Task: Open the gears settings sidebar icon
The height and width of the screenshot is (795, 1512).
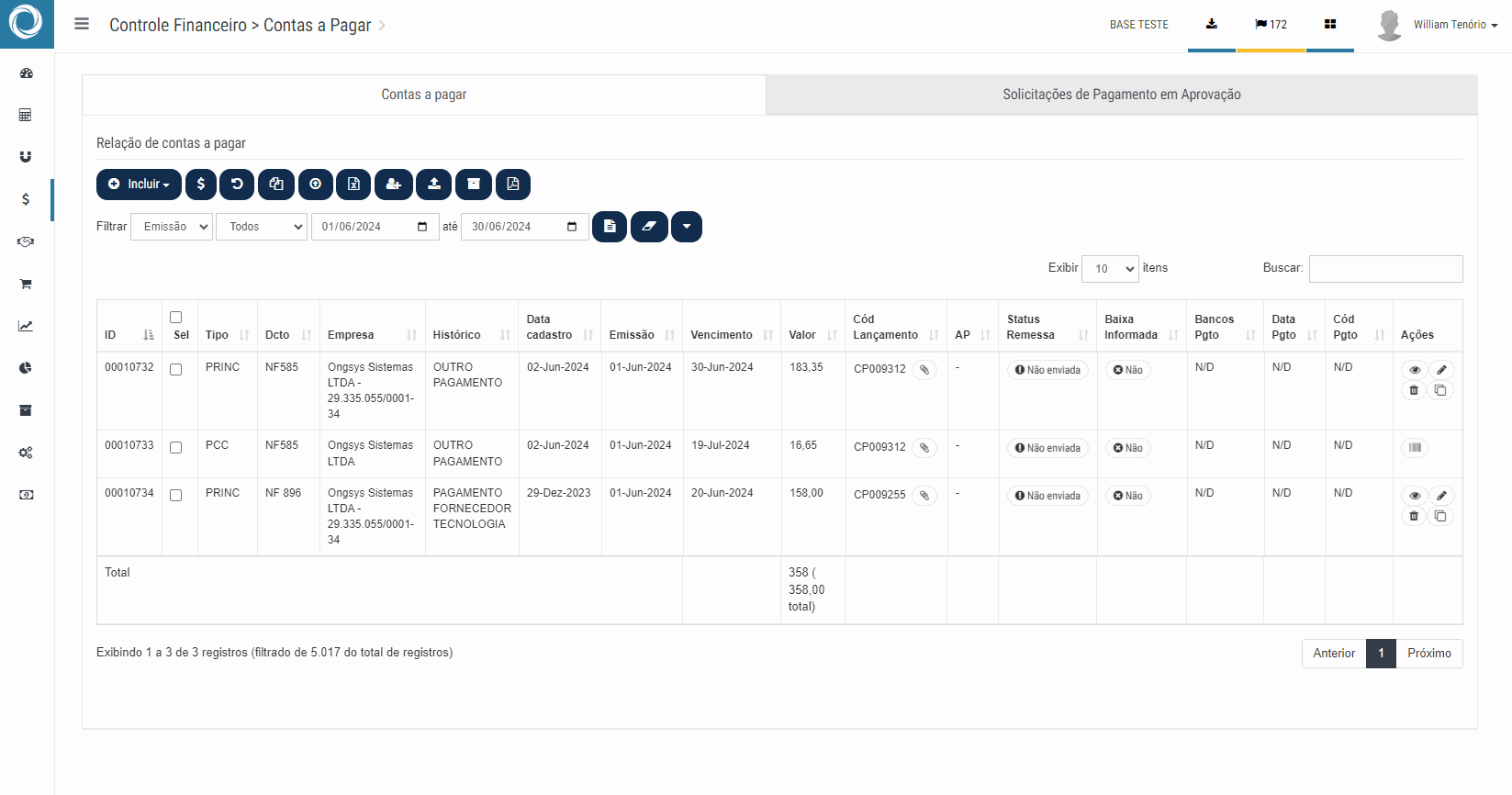Action: point(26,453)
